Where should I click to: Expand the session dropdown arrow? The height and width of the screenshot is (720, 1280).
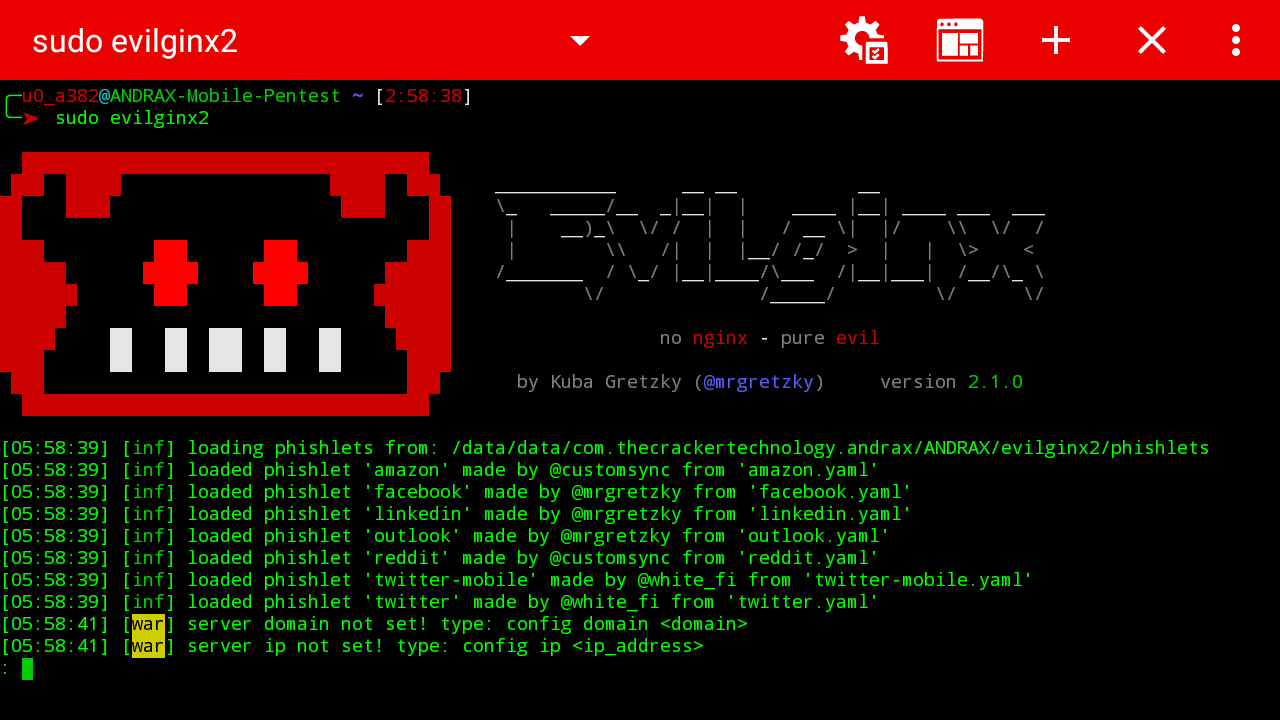[580, 40]
